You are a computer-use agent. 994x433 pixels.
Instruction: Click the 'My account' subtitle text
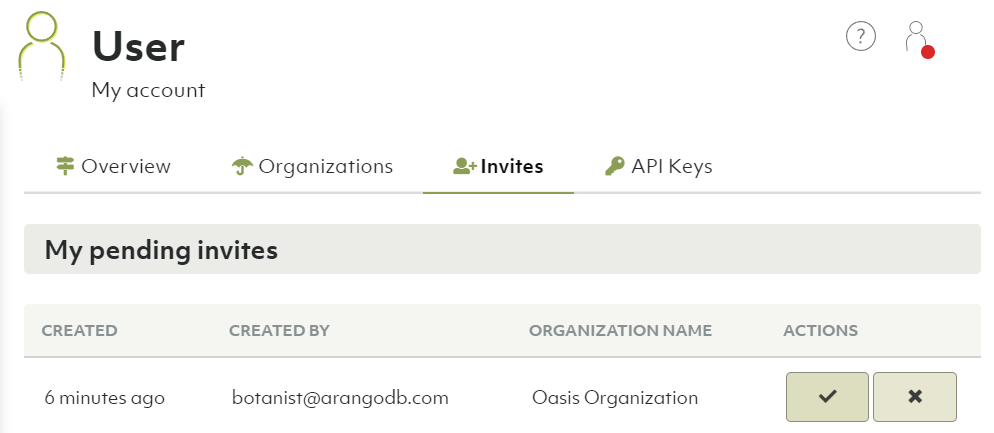pos(148,90)
